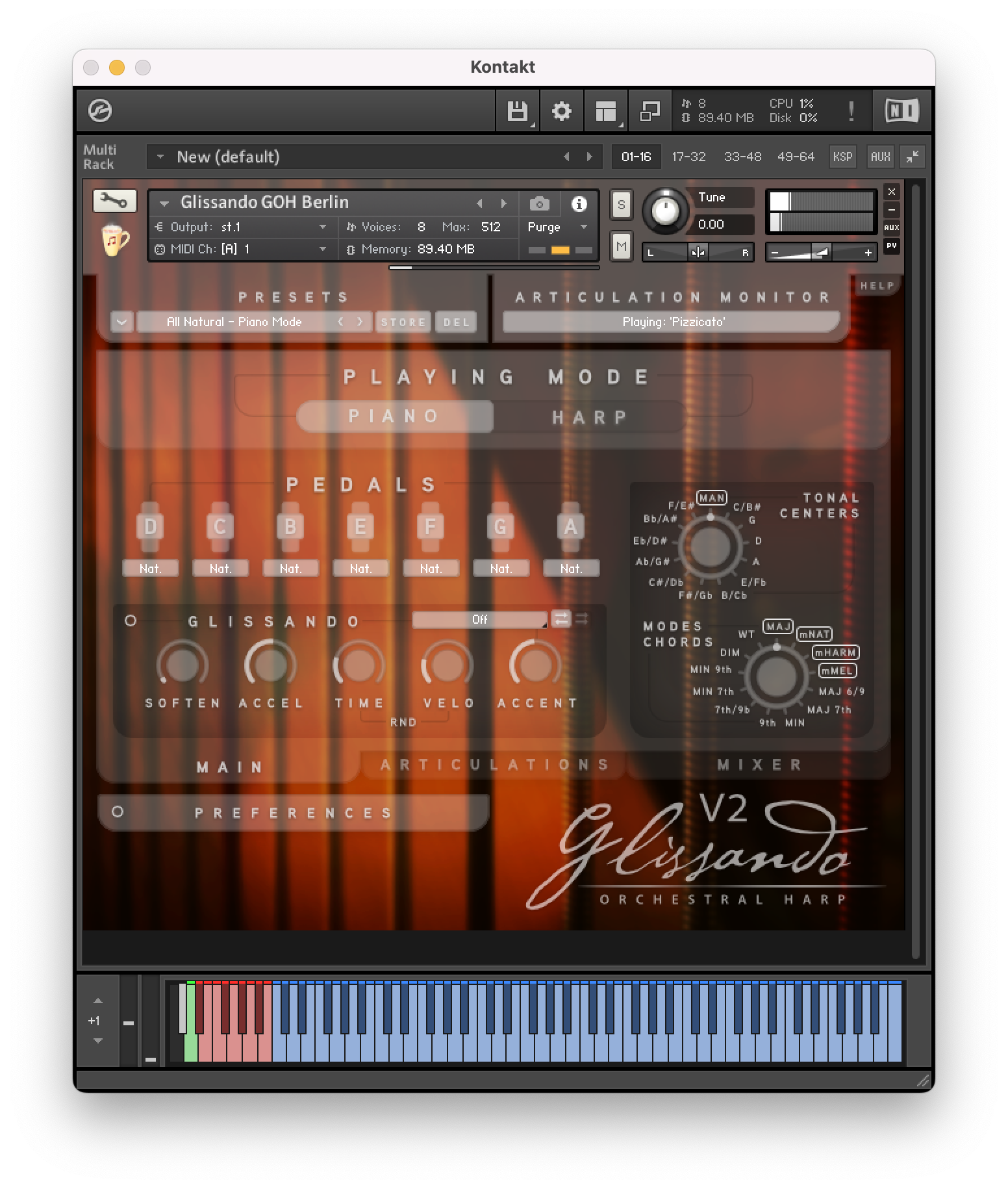
Task: Click the Native Instruments NI logo
Action: [902, 111]
